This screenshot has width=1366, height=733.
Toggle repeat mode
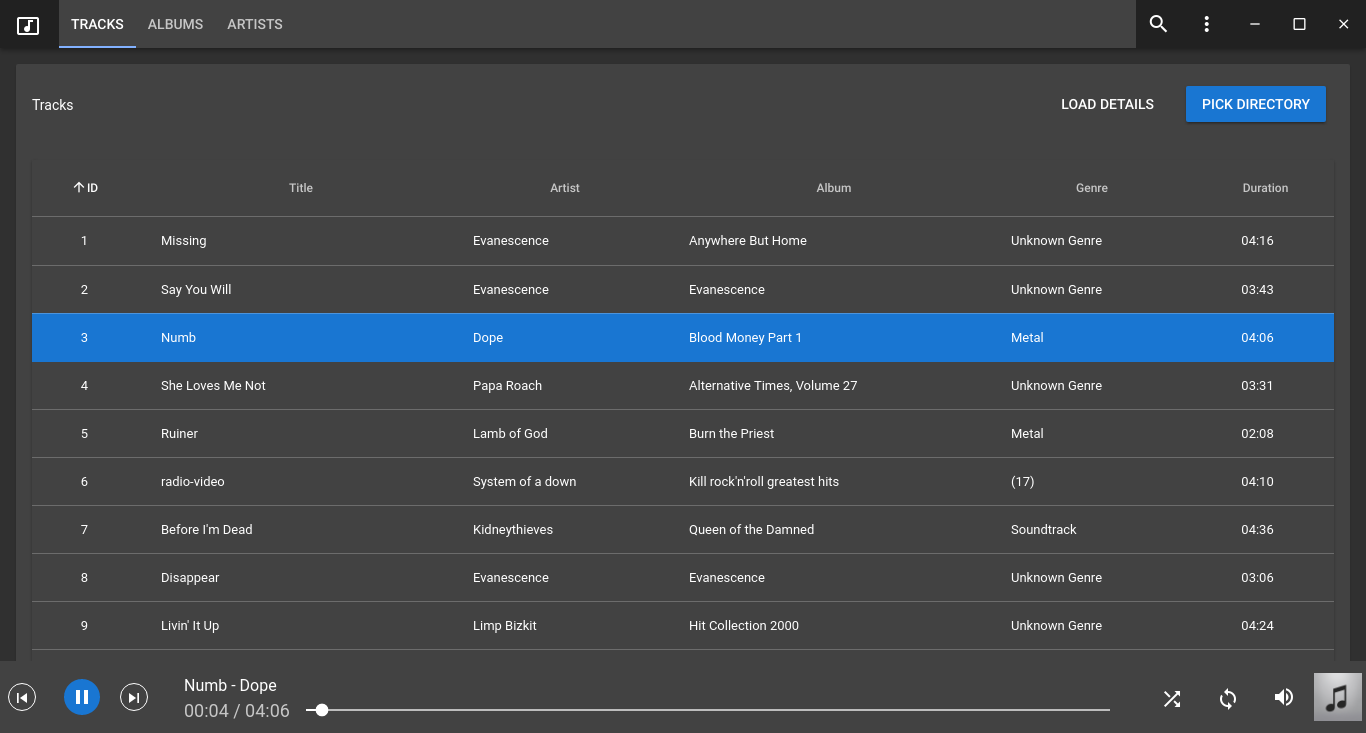pos(1228,698)
